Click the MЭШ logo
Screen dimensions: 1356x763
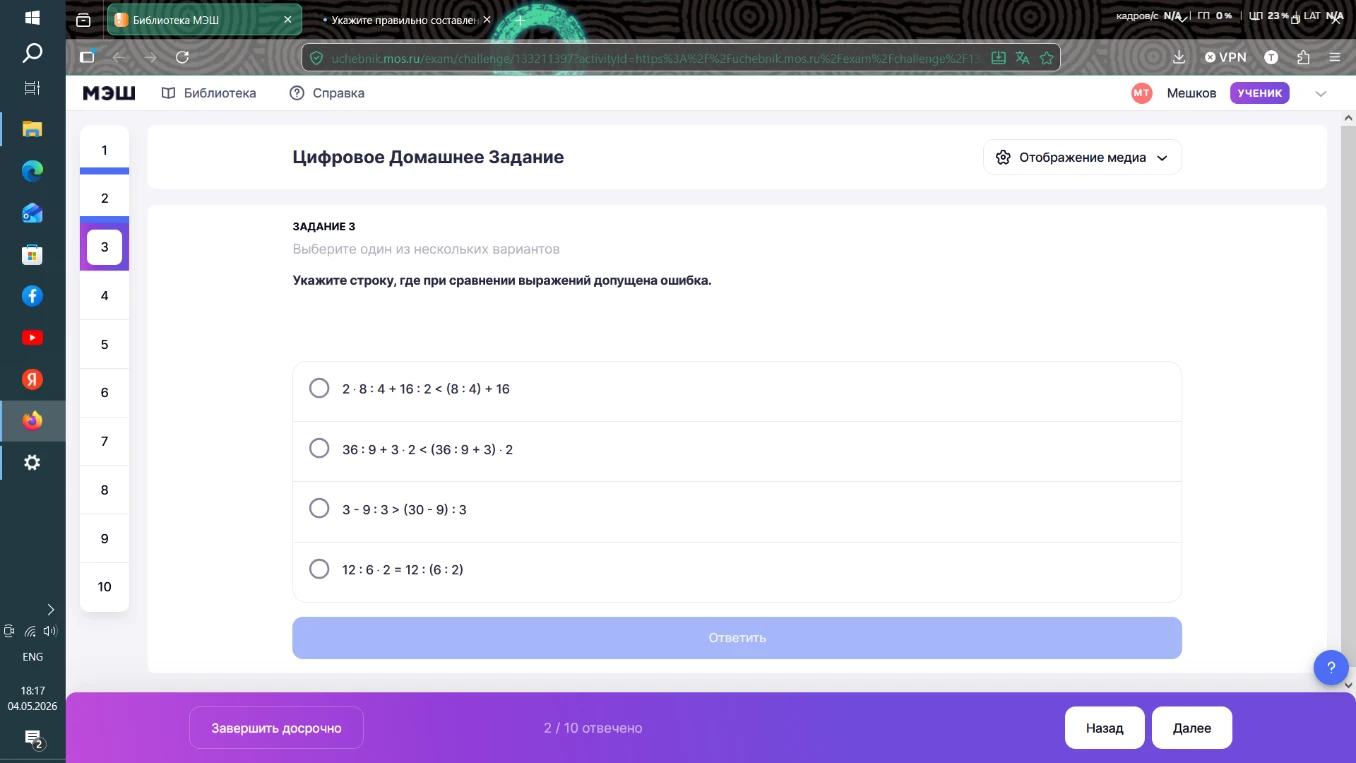point(109,93)
